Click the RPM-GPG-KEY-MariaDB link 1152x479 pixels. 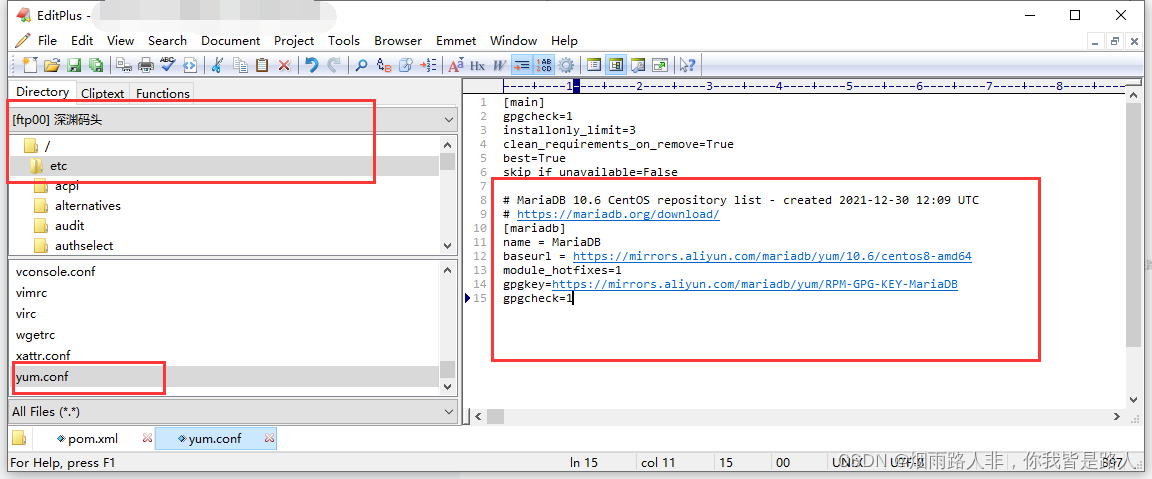click(755, 284)
